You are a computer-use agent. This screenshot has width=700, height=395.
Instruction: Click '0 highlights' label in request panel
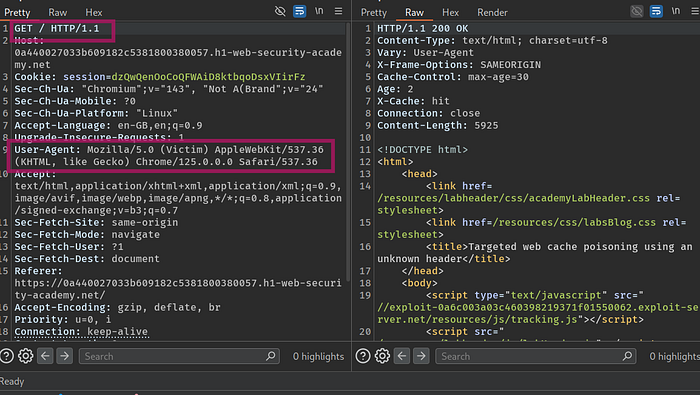(x=318, y=356)
